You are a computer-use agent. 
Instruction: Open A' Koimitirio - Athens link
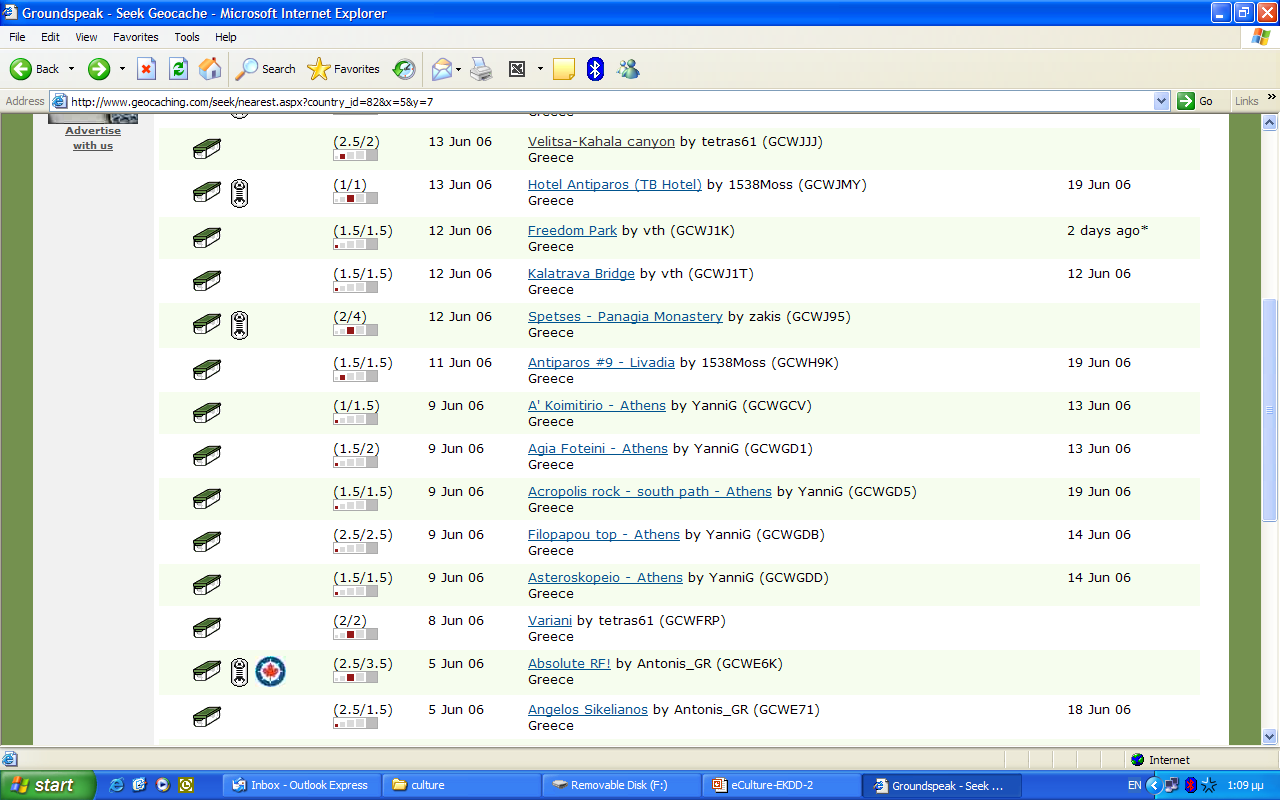point(597,405)
